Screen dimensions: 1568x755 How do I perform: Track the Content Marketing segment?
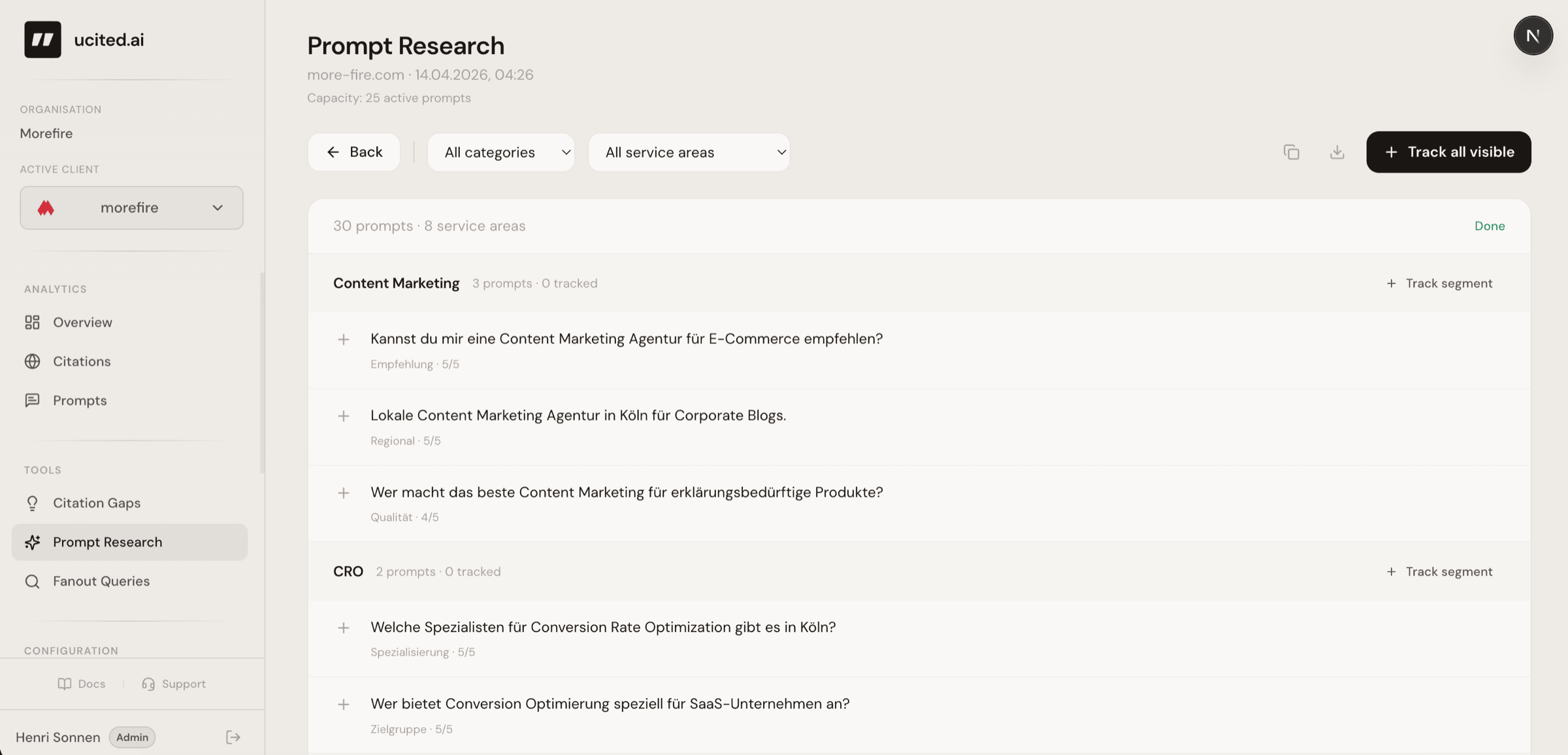(x=1439, y=283)
